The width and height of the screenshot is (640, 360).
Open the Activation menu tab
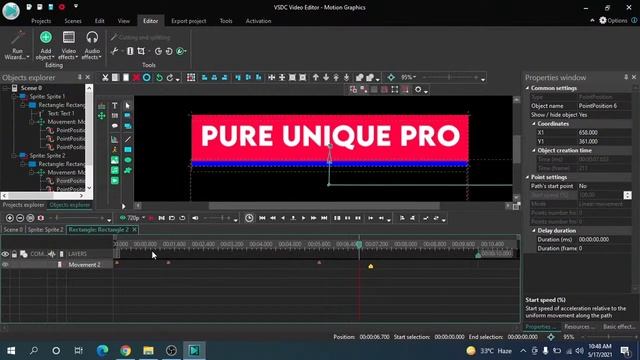258,21
